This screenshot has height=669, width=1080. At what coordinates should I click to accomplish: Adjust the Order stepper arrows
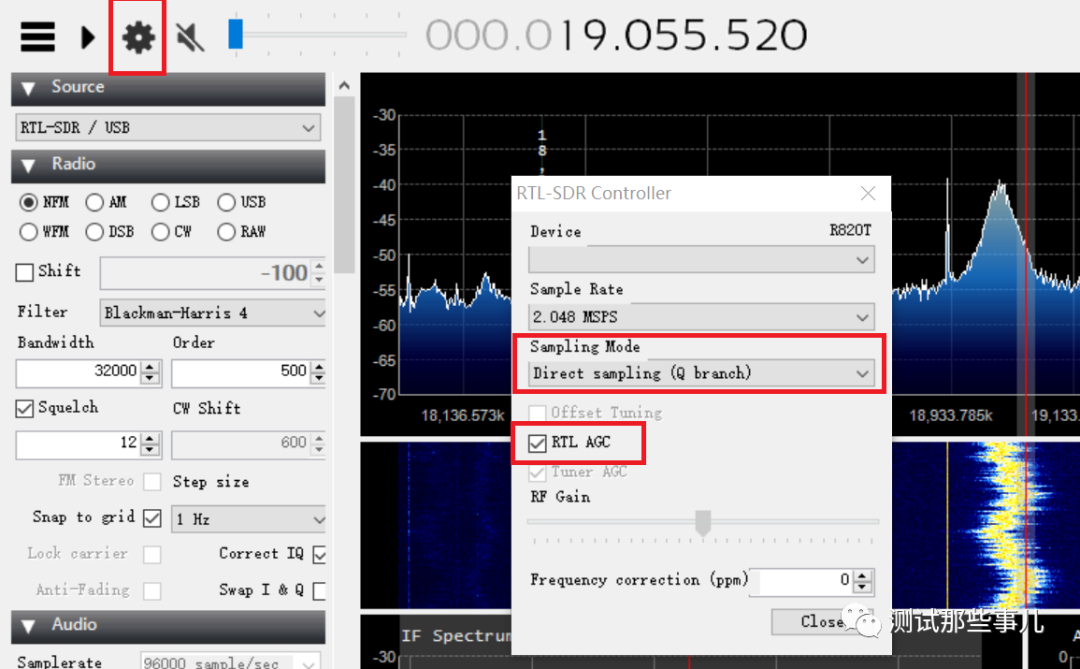click(318, 372)
